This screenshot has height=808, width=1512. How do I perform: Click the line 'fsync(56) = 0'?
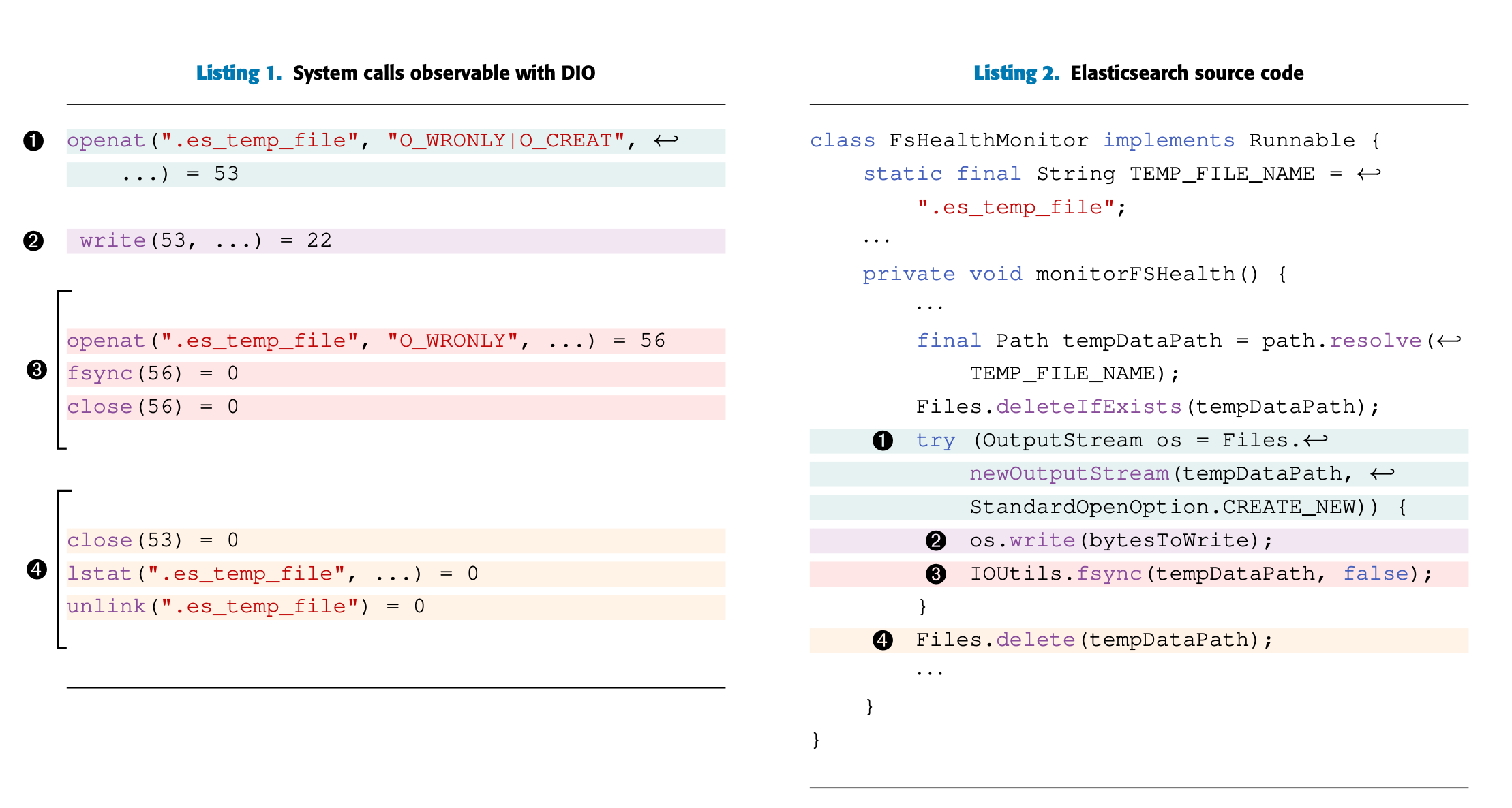point(395,374)
